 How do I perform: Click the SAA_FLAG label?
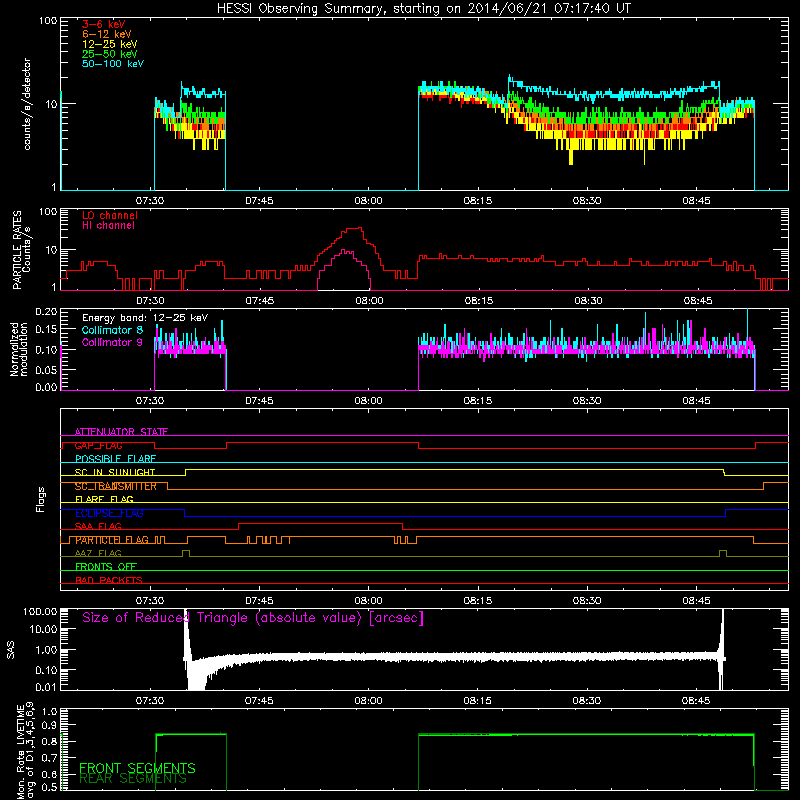coord(98,526)
